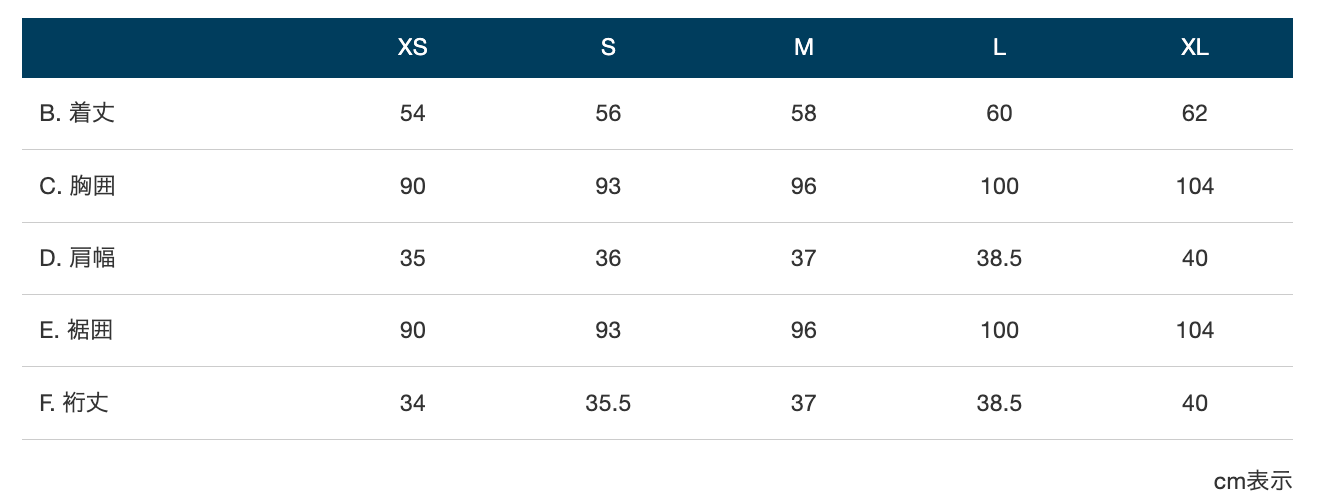
Task: Click the C. 胸囲 row label
Action: 78,186
